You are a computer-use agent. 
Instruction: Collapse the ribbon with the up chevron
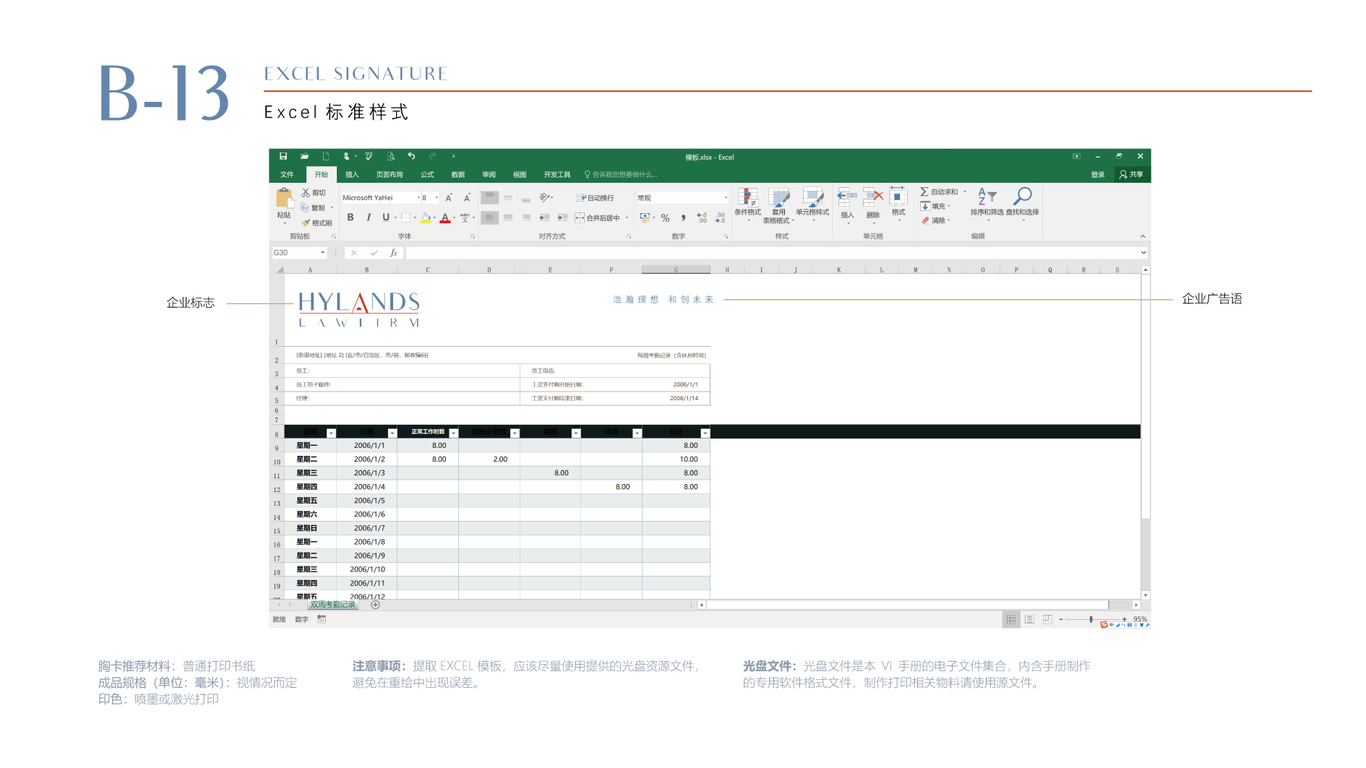tap(1143, 237)
